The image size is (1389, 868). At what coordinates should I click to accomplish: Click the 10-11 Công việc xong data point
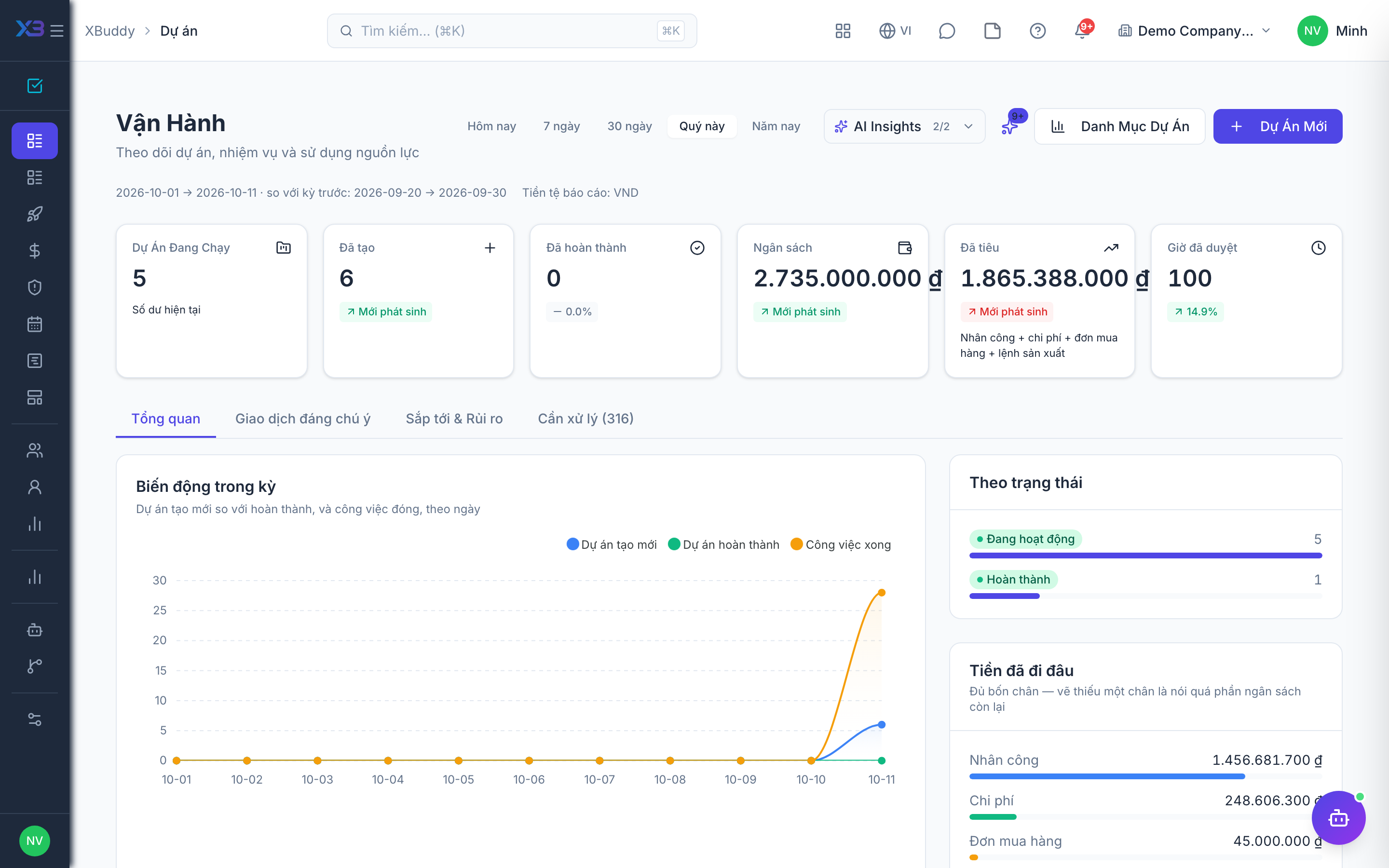coord(882,593)
